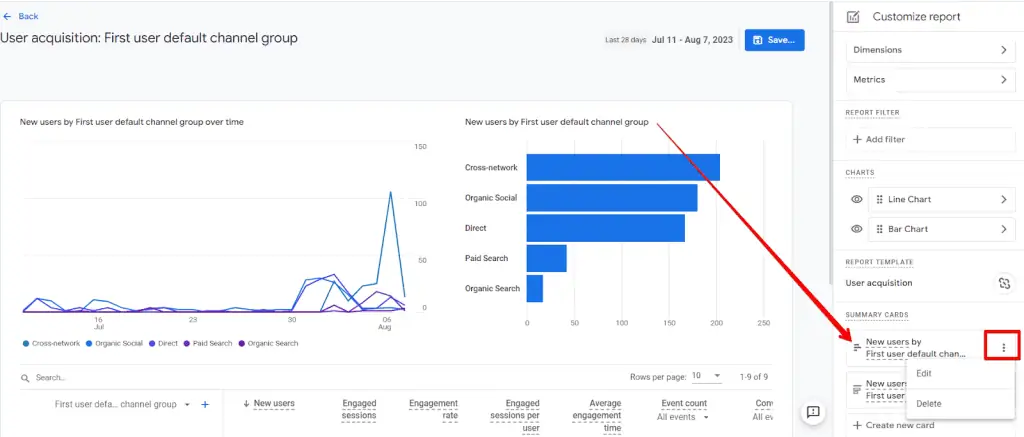
Task: Open Line Chart options chevron
Action: click(1003, 200)
